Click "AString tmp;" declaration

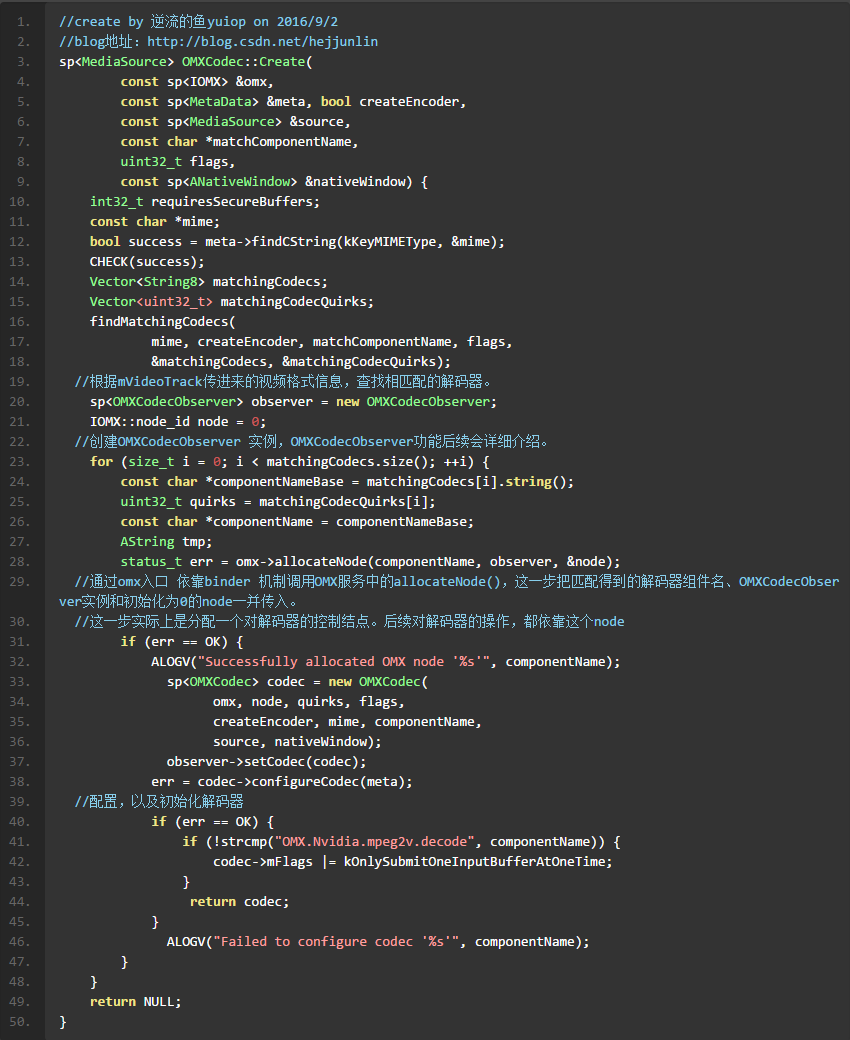click(x=166, y=541)
